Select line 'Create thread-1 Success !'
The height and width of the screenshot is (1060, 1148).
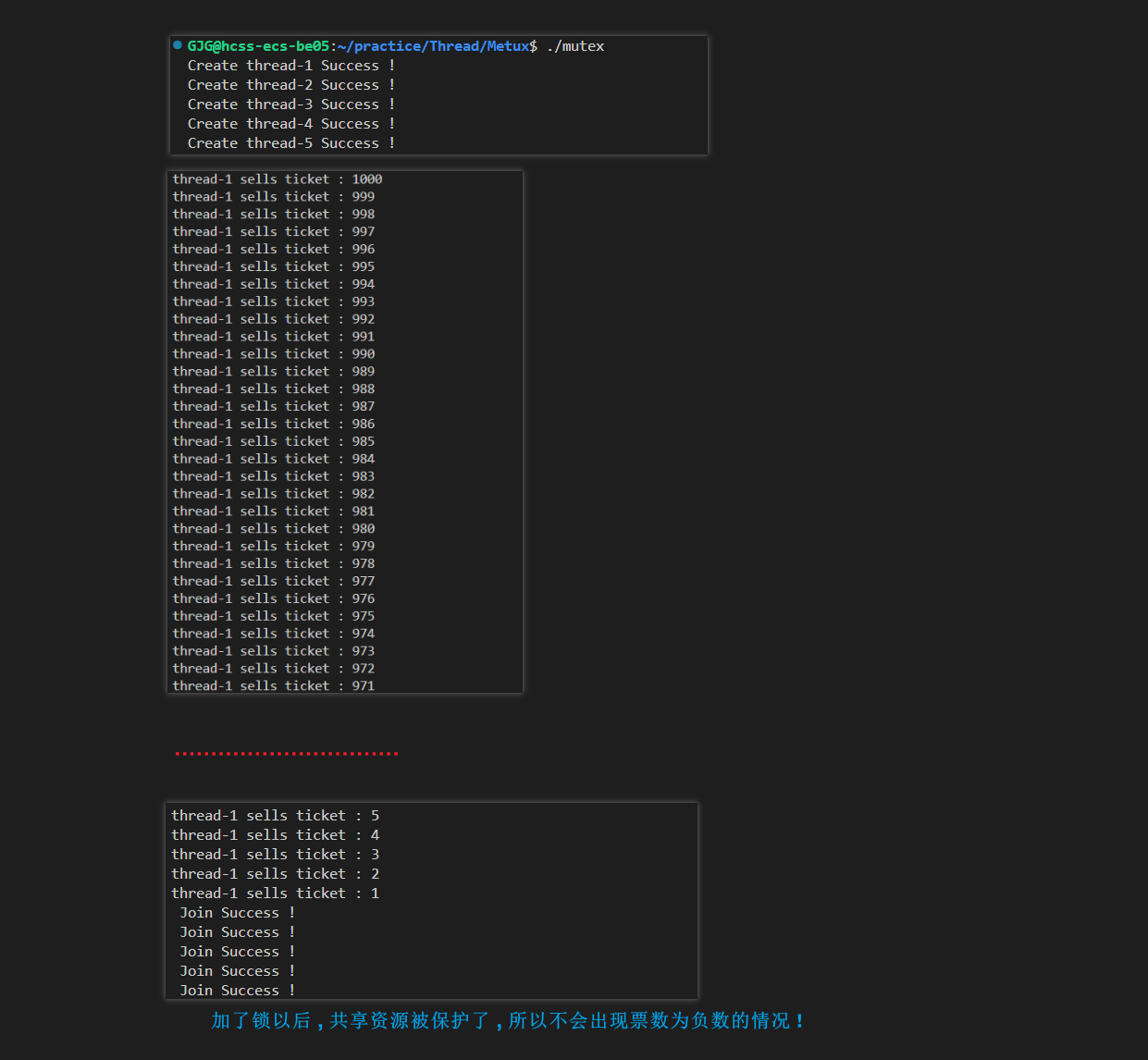291,66
